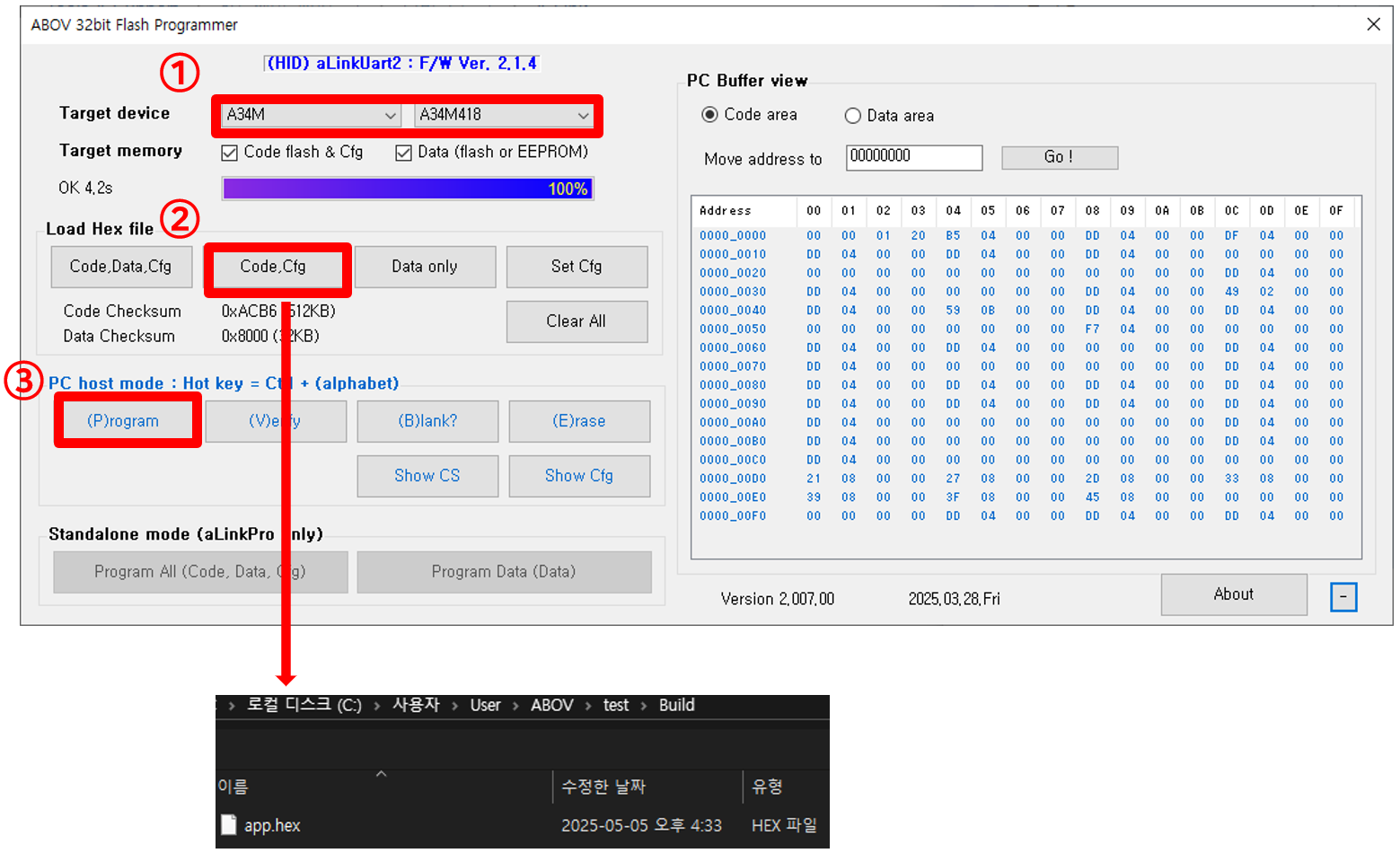This screenshot has width=1400, height=853.
Task: Click the Version 2.007.00 label
Action: click(x=778, y=599)
